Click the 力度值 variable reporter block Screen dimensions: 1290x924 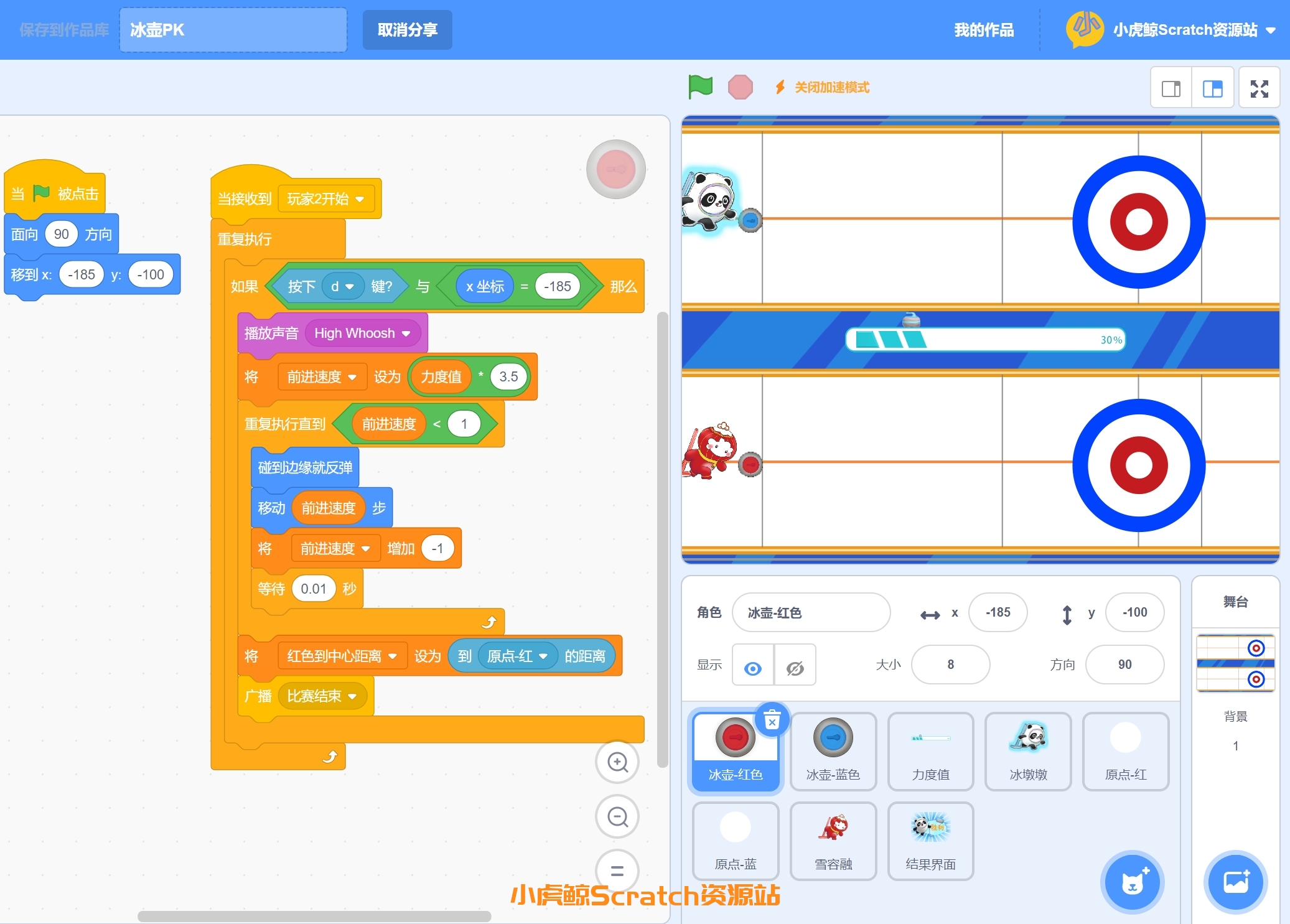click(x=441, y=377)
